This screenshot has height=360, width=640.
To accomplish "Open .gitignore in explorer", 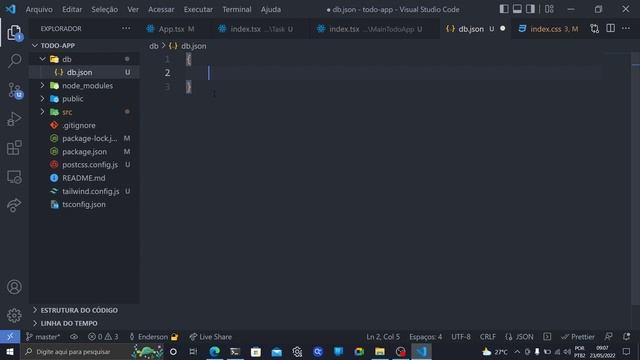I will pos(84,125).
